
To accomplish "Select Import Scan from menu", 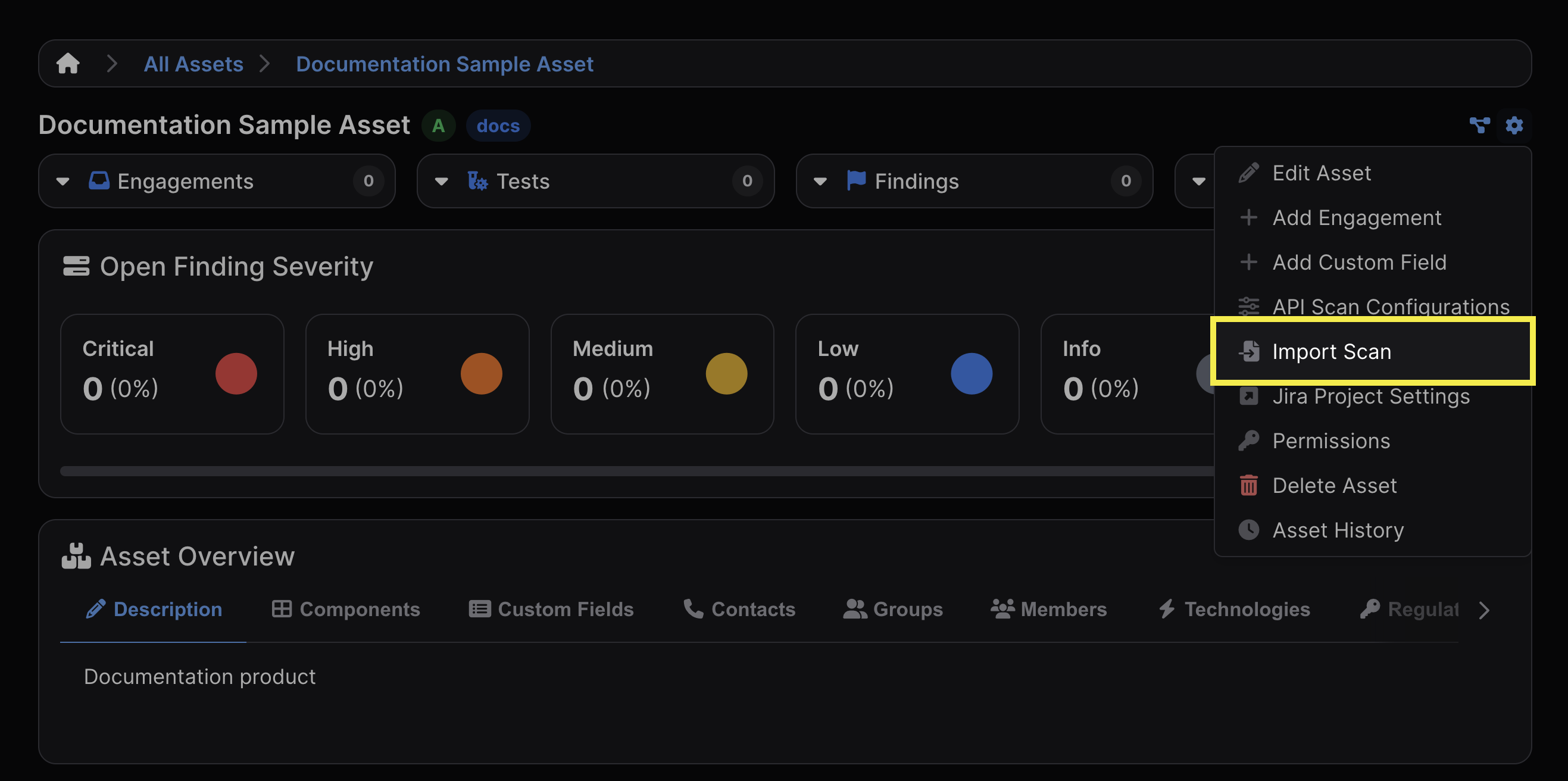I will [1331, 351].
